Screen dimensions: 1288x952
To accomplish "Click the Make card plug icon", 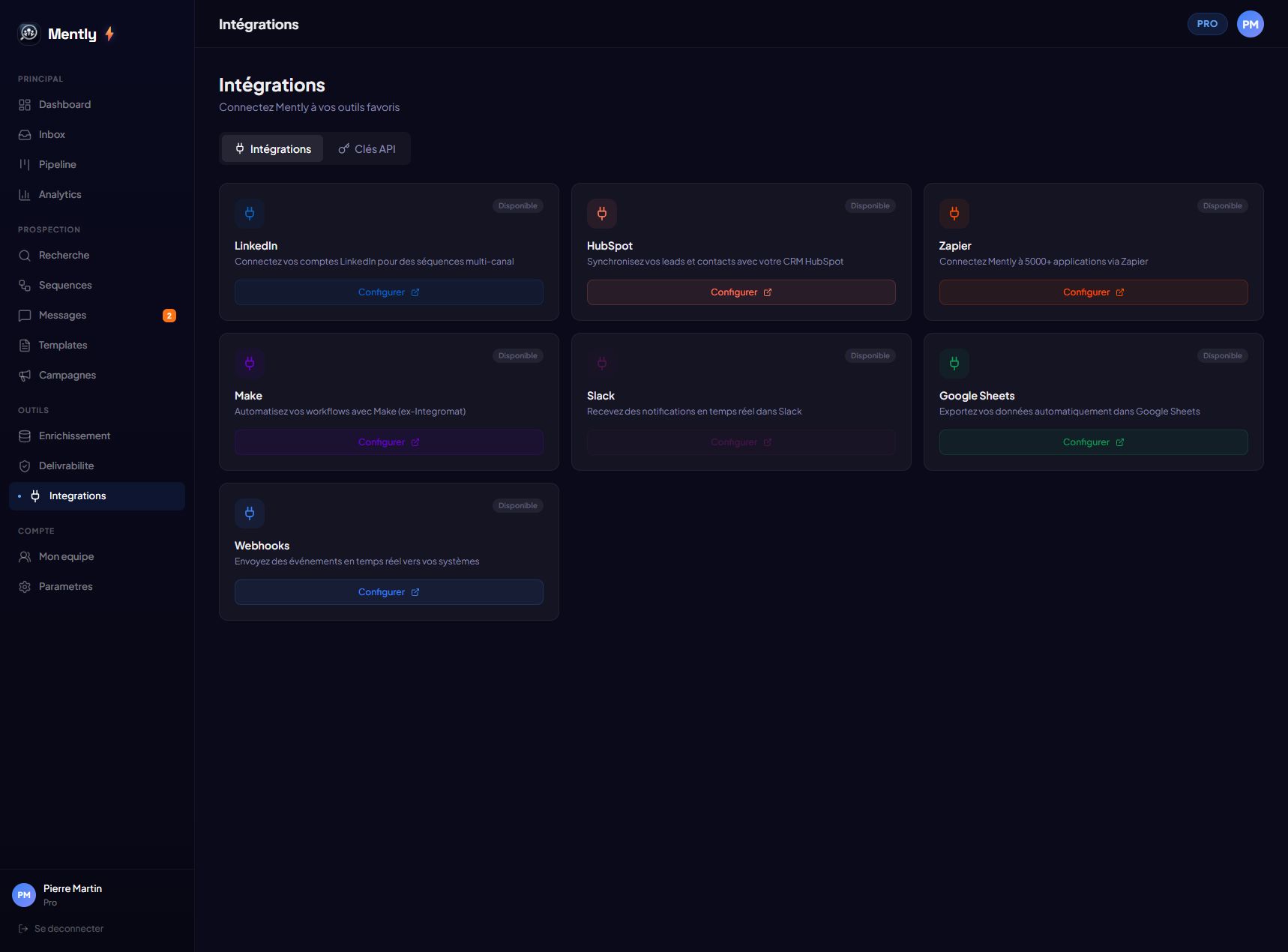I will pos(250,364).
